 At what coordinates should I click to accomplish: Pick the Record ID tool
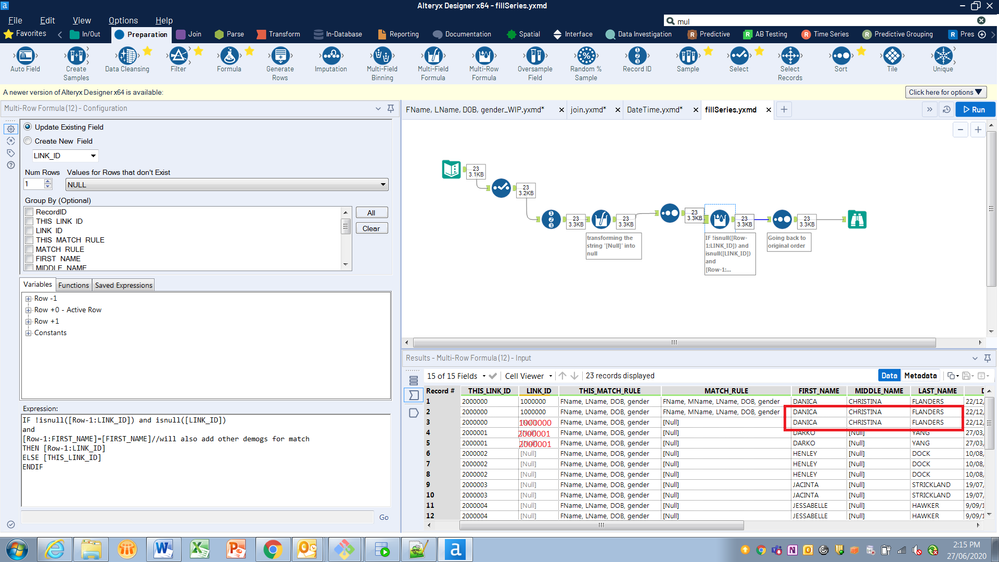click(636, 60)
